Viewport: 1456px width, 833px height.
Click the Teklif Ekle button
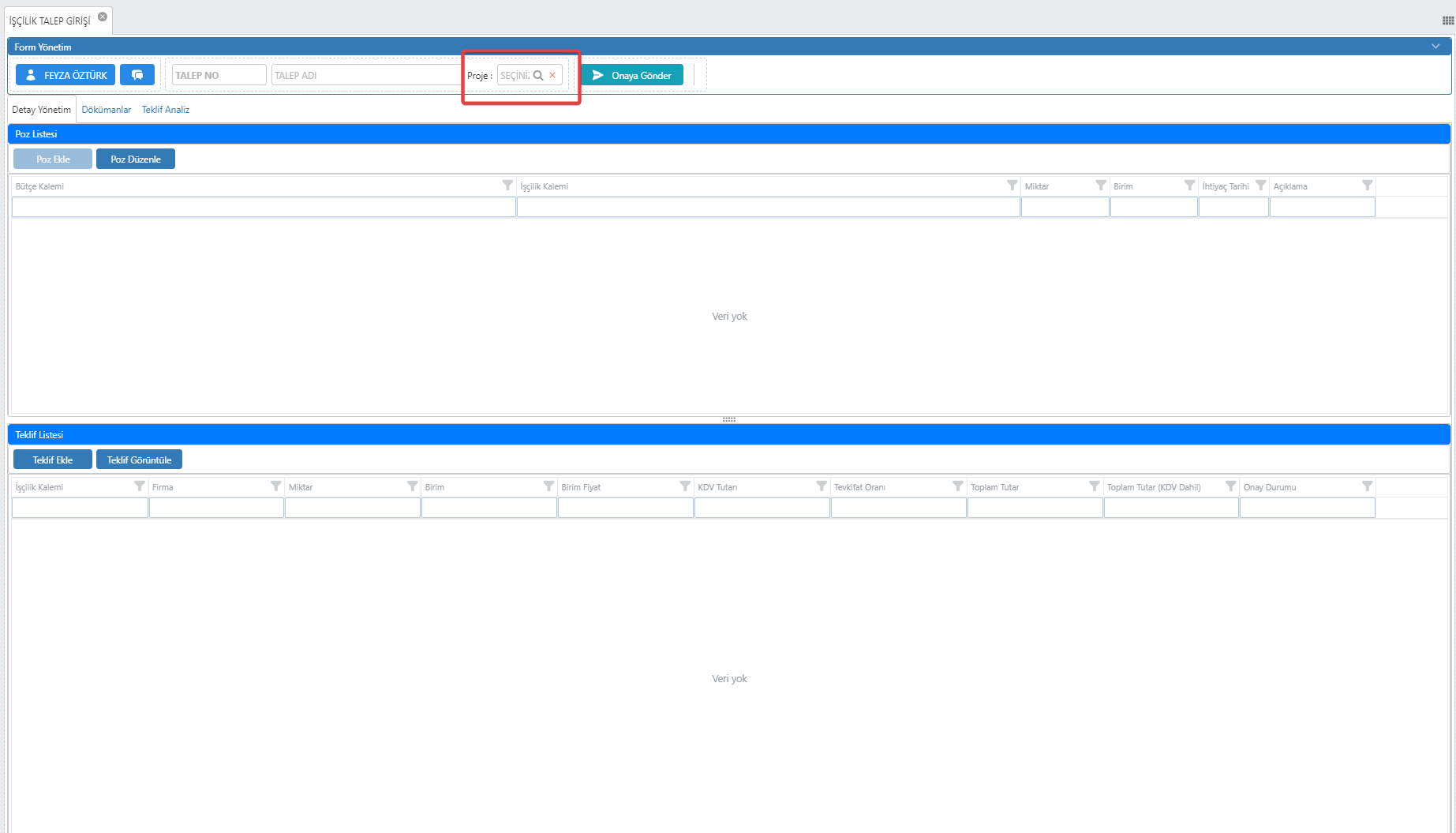click(x=53, y=460)
